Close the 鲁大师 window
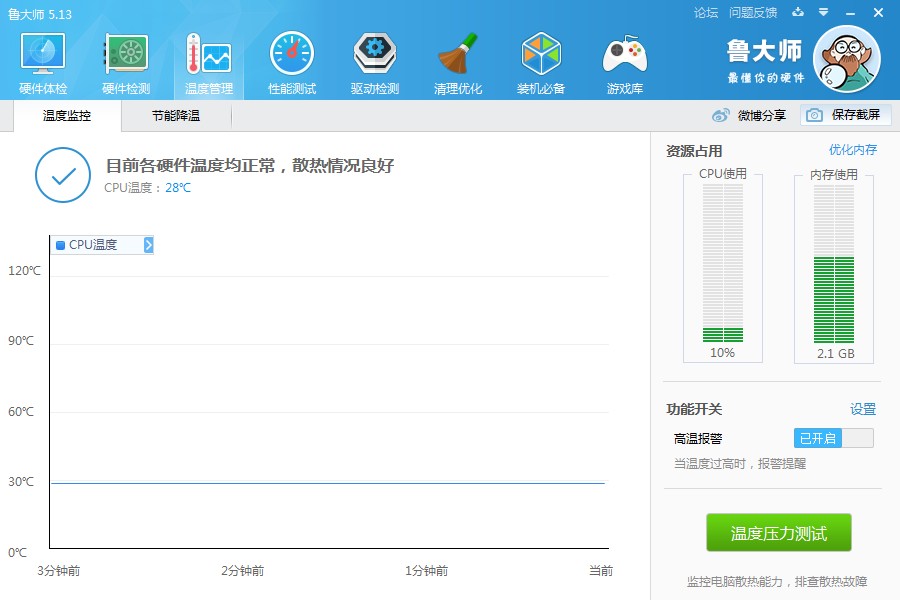The height and width of the screenshot is (600, 900). pos(878,13)
